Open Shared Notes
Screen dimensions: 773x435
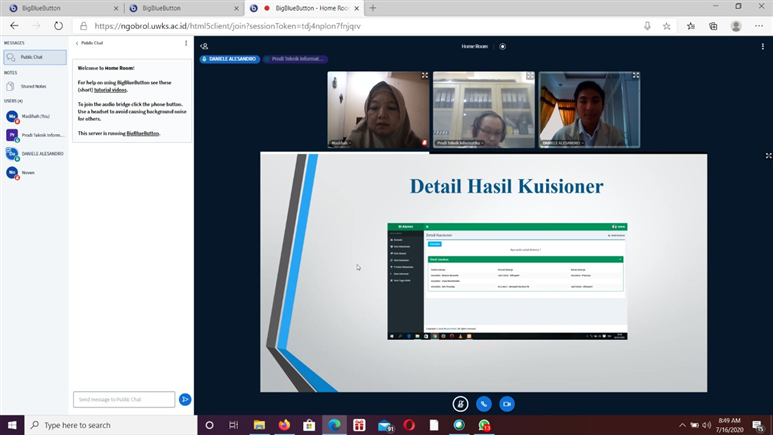tap(35, 86)
